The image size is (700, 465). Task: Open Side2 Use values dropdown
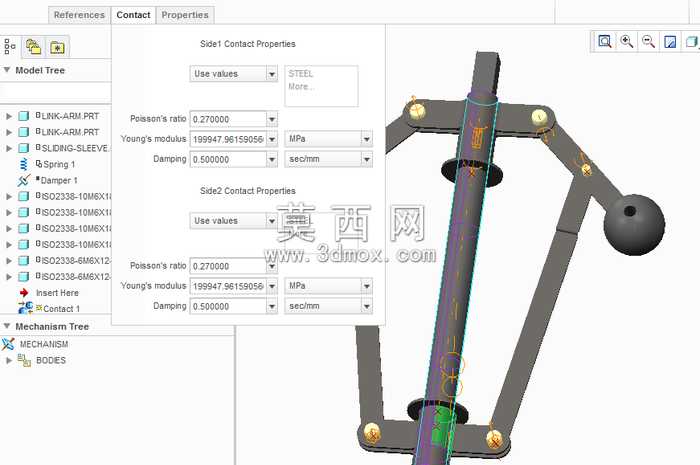(272, 221)
